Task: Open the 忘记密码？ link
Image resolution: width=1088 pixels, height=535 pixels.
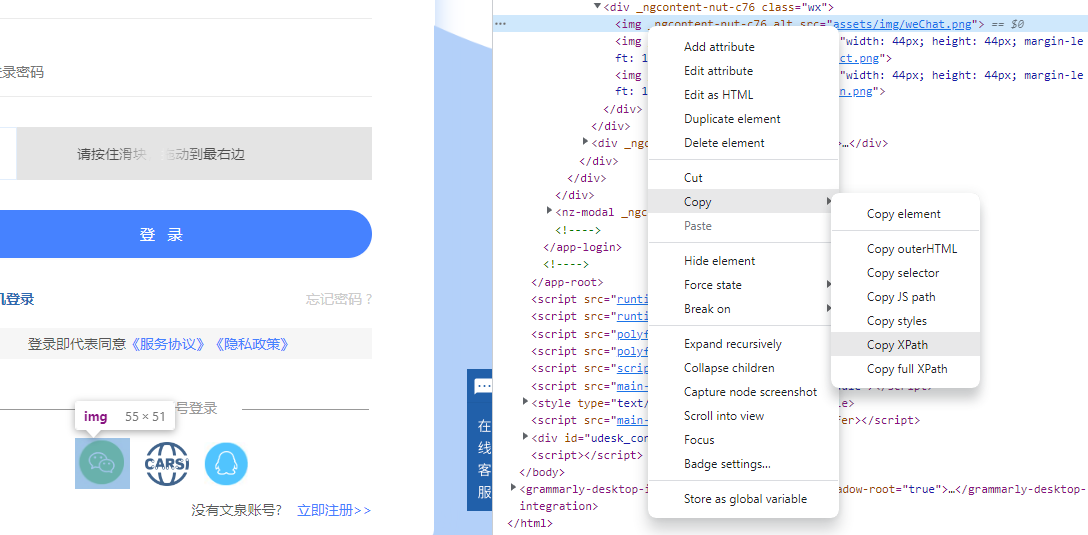Action: pyautogui.click(x=339, y=299)
